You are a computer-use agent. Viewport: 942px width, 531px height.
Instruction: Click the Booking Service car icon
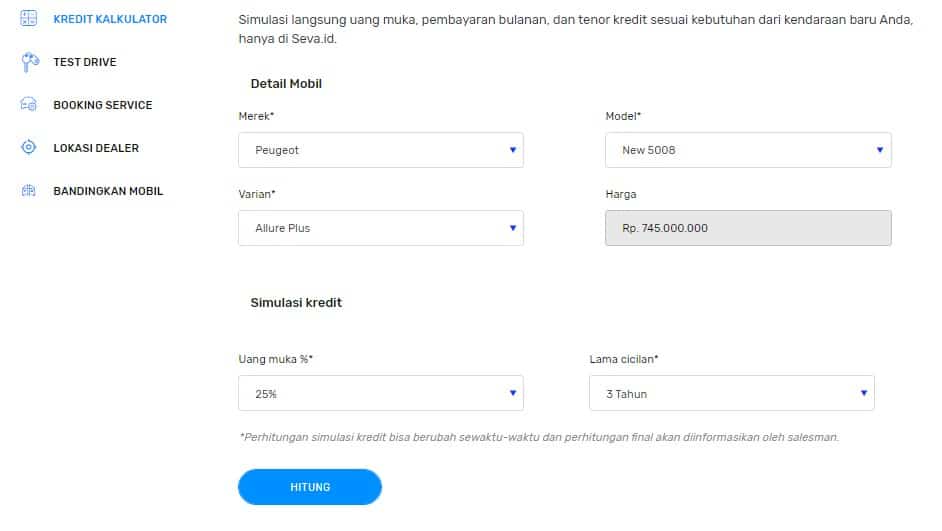click(28, 105)
